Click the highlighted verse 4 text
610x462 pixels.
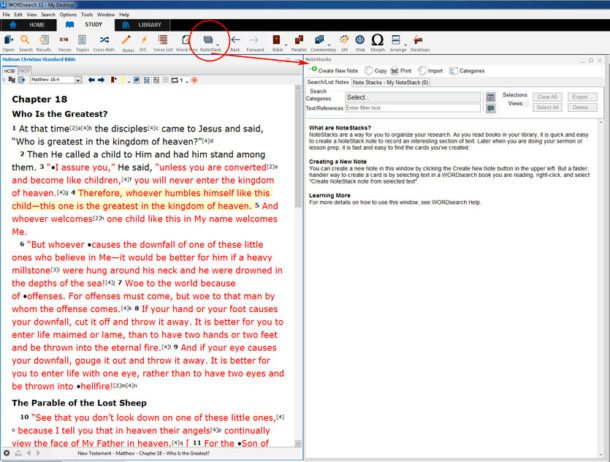[x=142, y=199]
